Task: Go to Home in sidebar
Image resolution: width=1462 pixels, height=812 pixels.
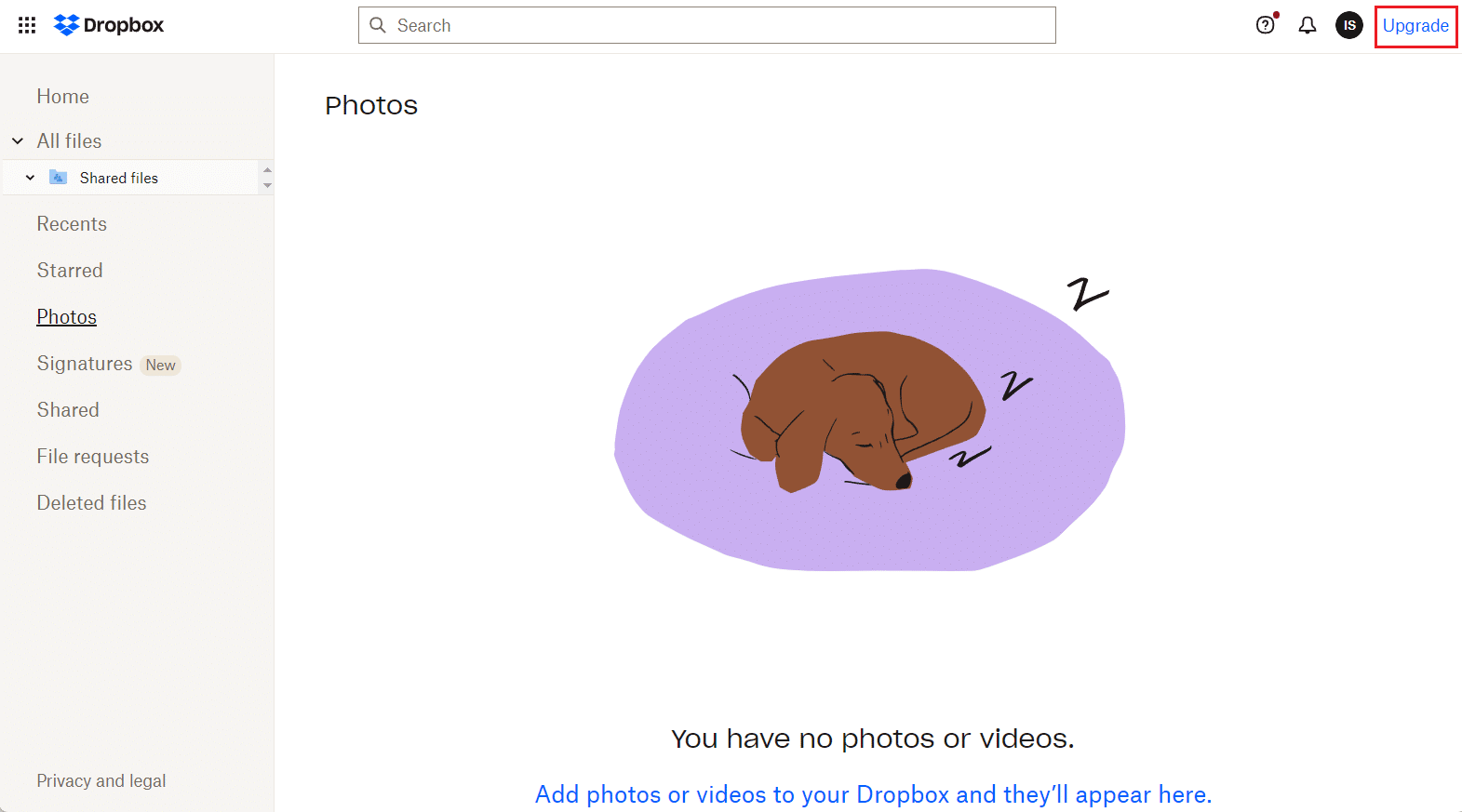Action: pos(63,97)
